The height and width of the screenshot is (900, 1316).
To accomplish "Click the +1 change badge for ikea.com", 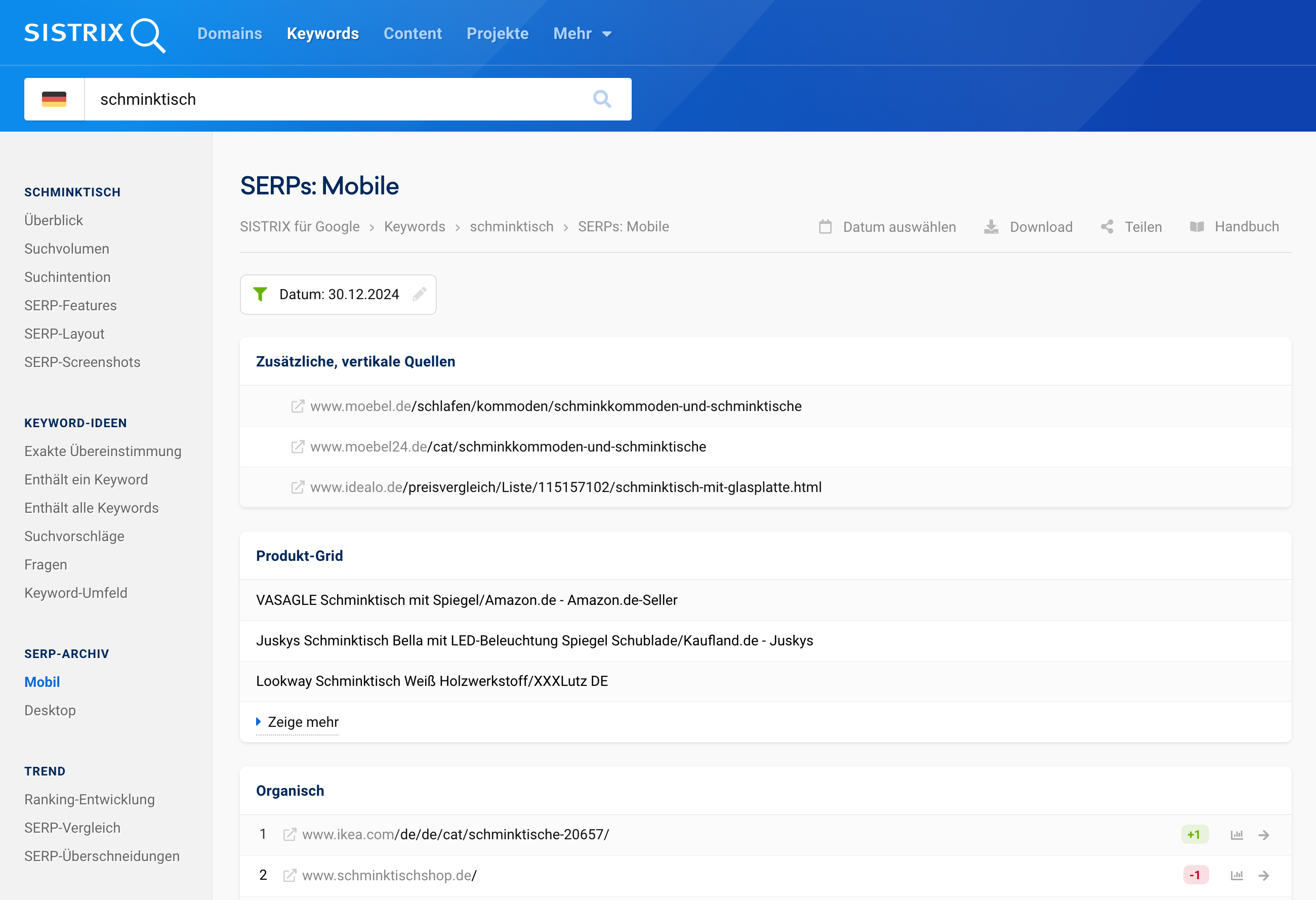I will point(1195,835).
